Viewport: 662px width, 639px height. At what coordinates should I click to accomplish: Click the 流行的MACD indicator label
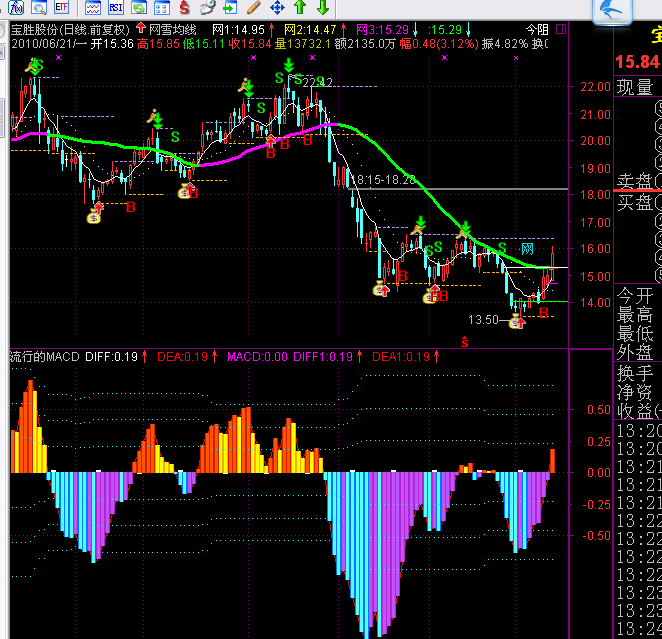44,356
